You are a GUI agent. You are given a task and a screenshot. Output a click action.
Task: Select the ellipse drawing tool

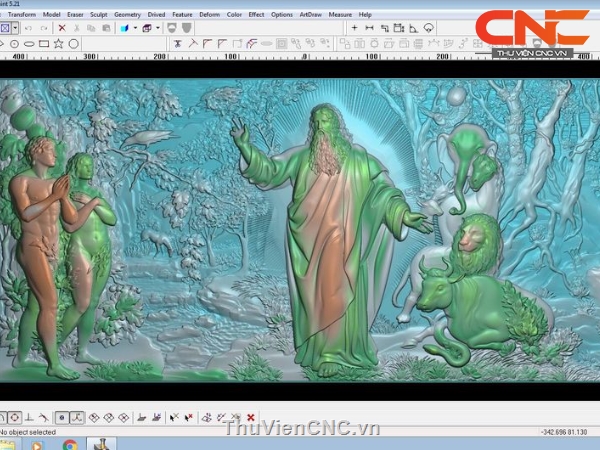click(x=29, y=44)
